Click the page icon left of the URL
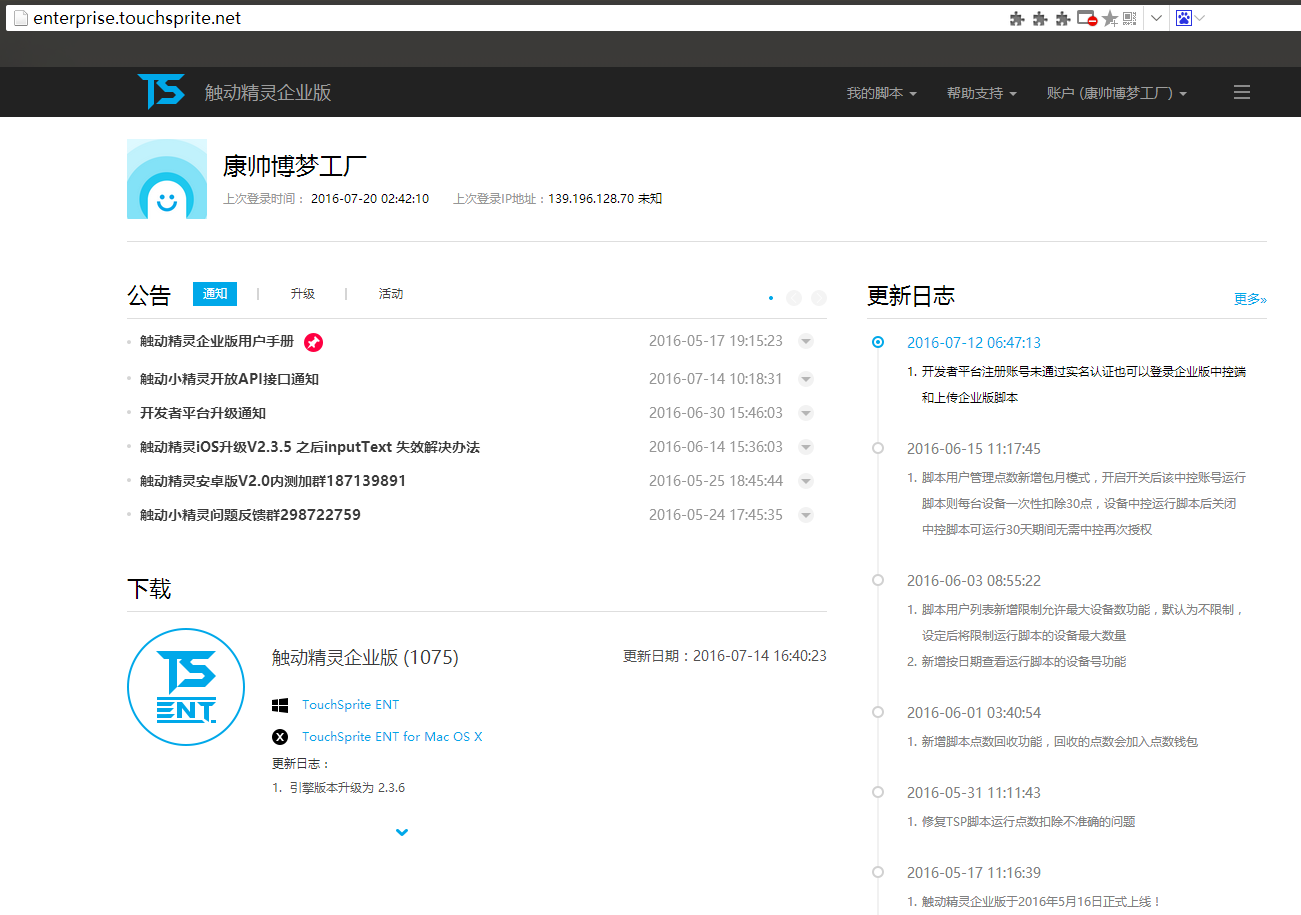Viewport: 1301px width, 915px height. click(x=19, y=18)
